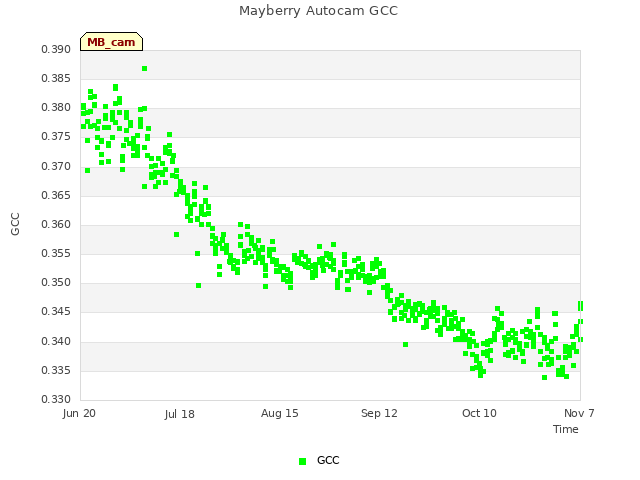Click the Time axis title
This screenshot has height=480, width=640.
tap(566, 429)
